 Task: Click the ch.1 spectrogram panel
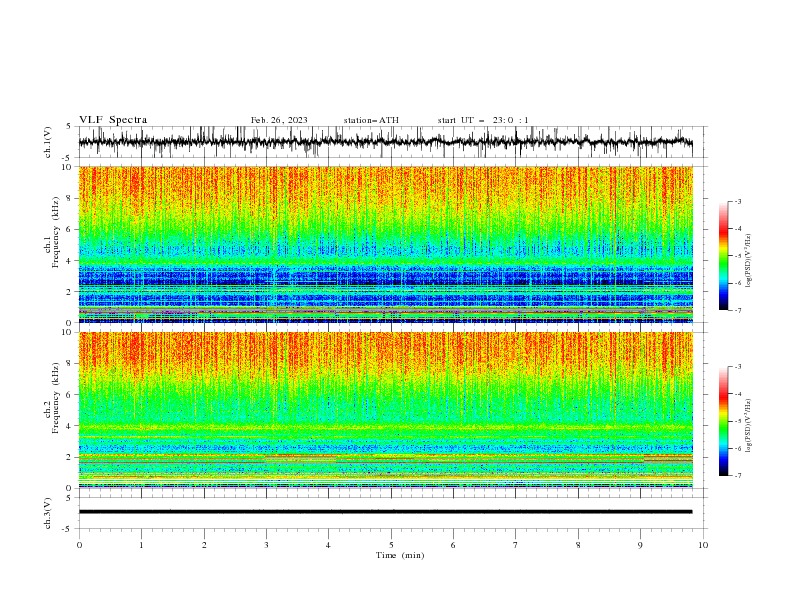pyautogui.click(x=385, y=244)
